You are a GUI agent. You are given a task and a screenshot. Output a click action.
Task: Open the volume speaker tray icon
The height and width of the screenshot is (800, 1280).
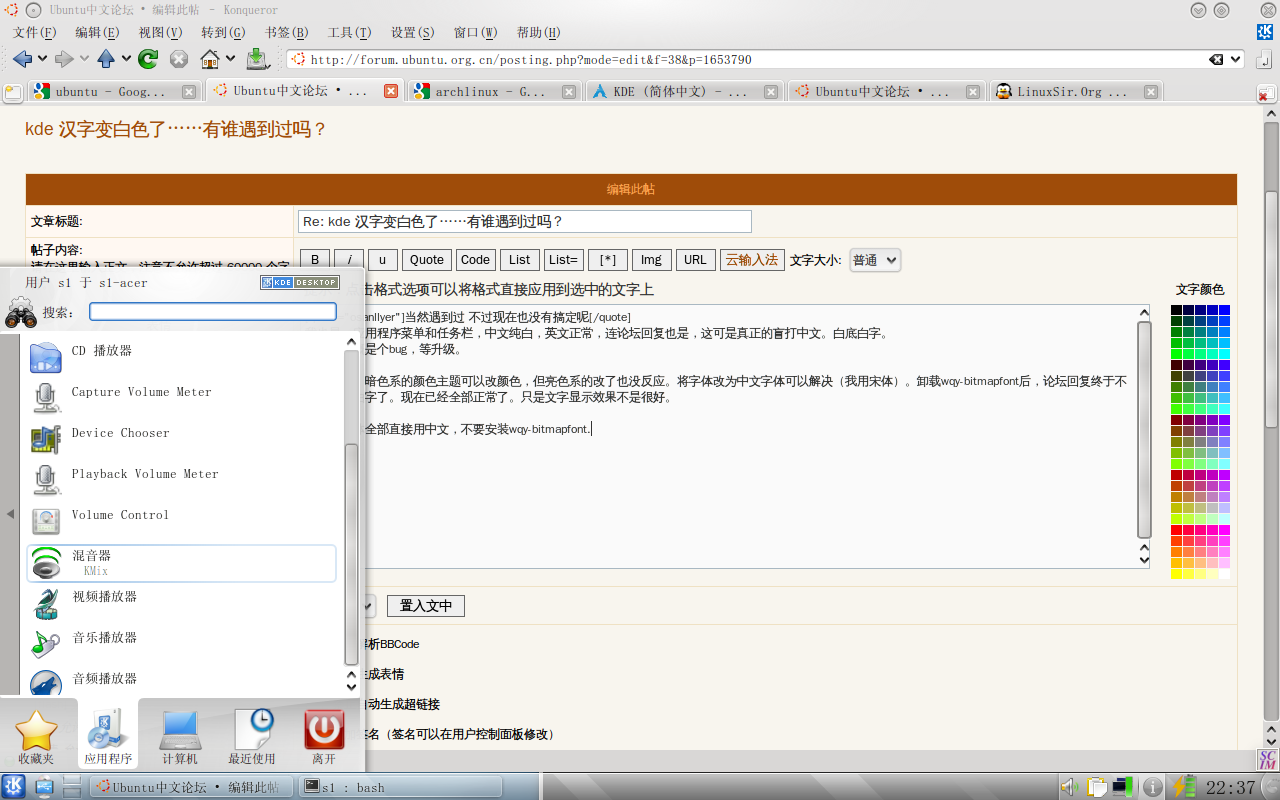tap(1068, 787)
